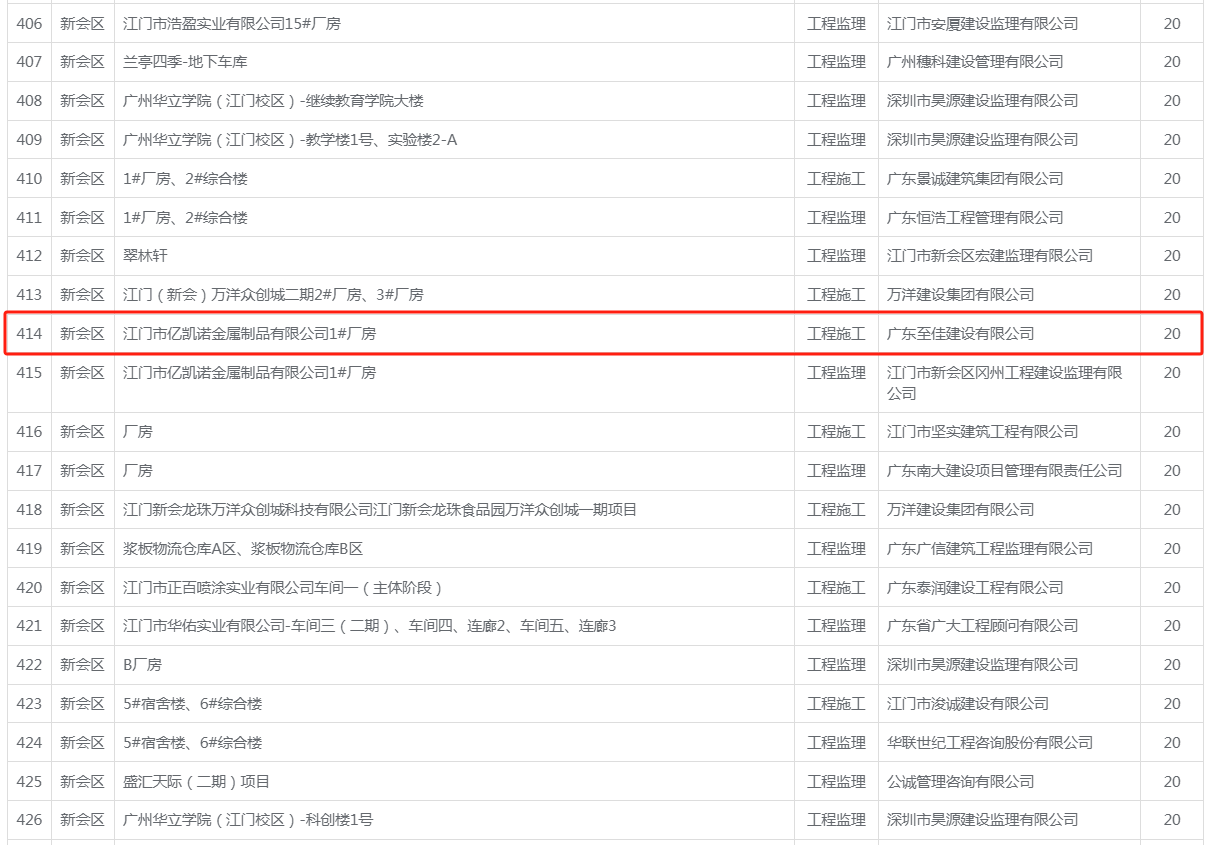Click 工程施工 in row 414
This screenshot has width=1212, height=845.
(x=836, y=334)
